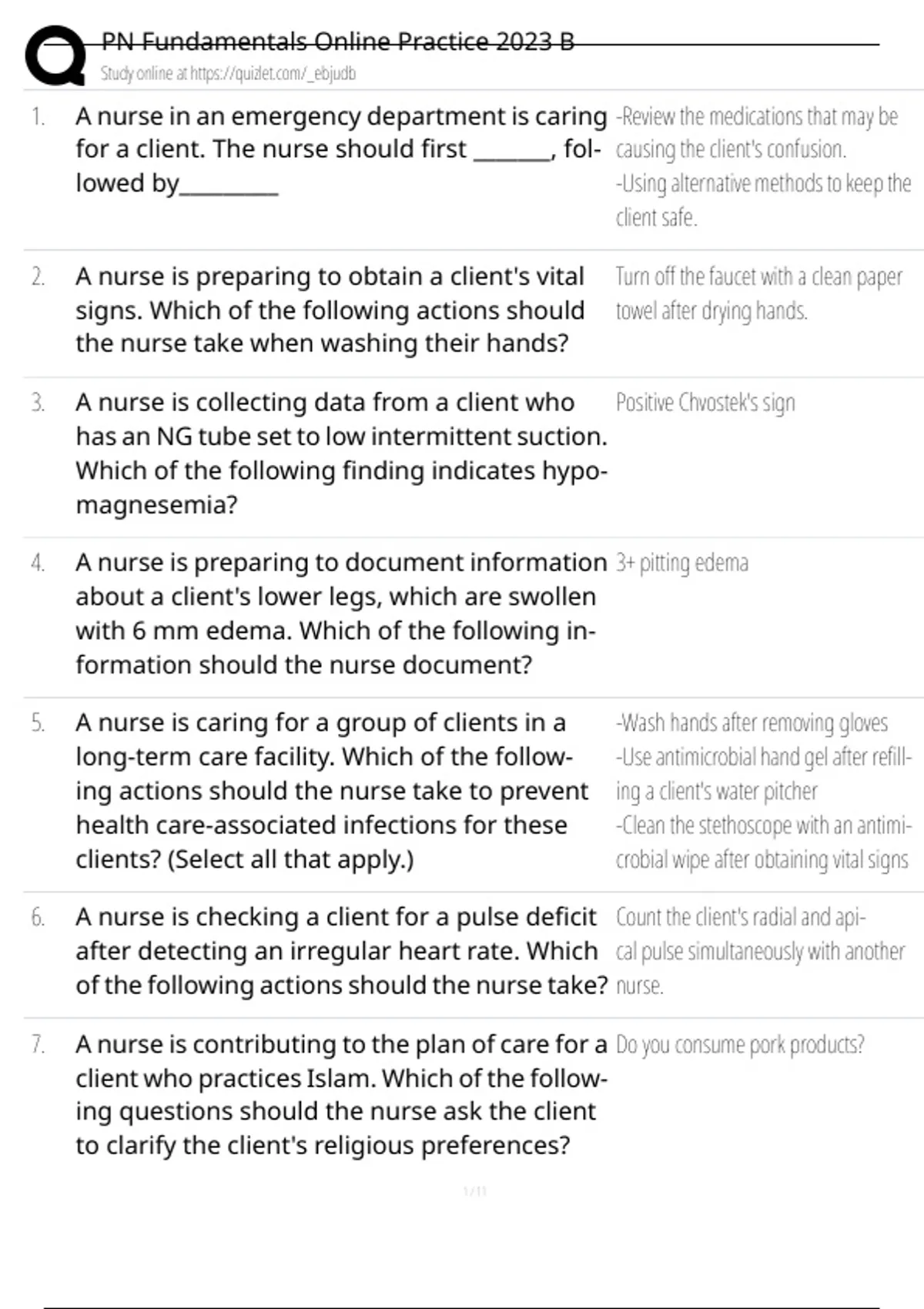The image size is (924, 1309).
Task: Select the hand washing vital signs question
Action: click(x=330, y=310)
